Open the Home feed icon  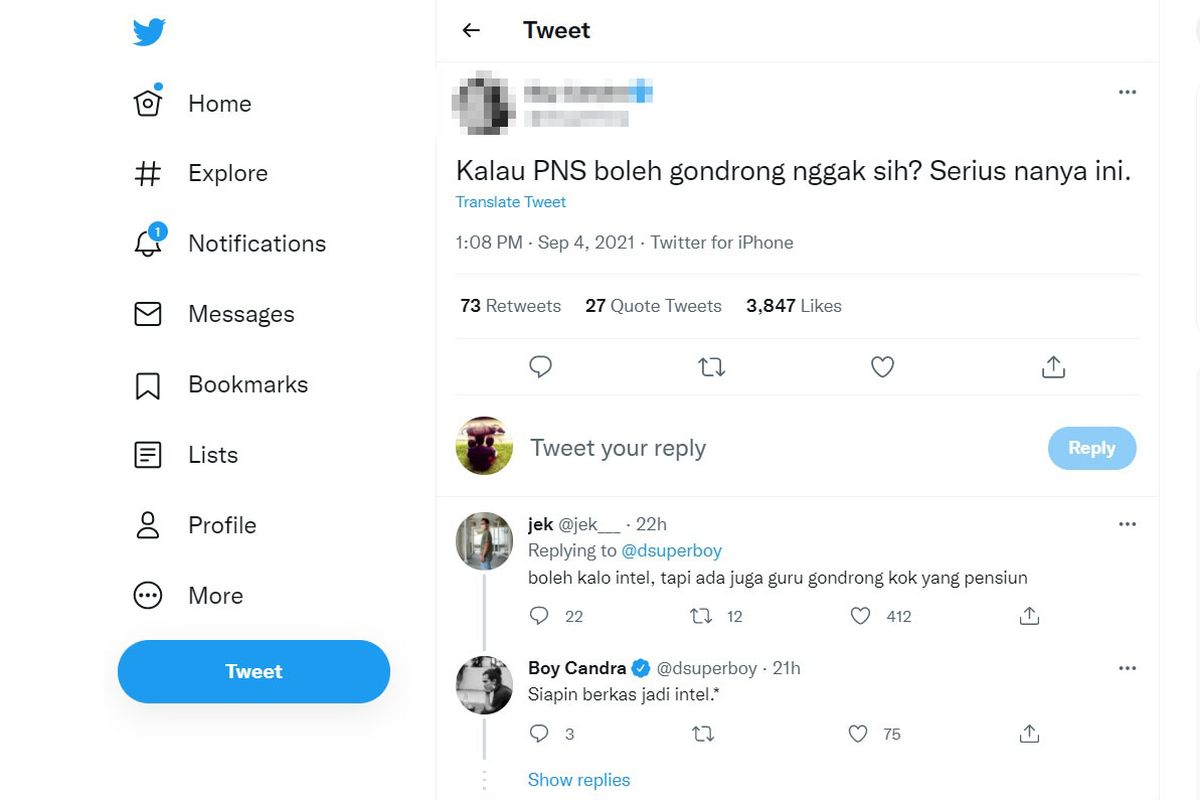147,103
